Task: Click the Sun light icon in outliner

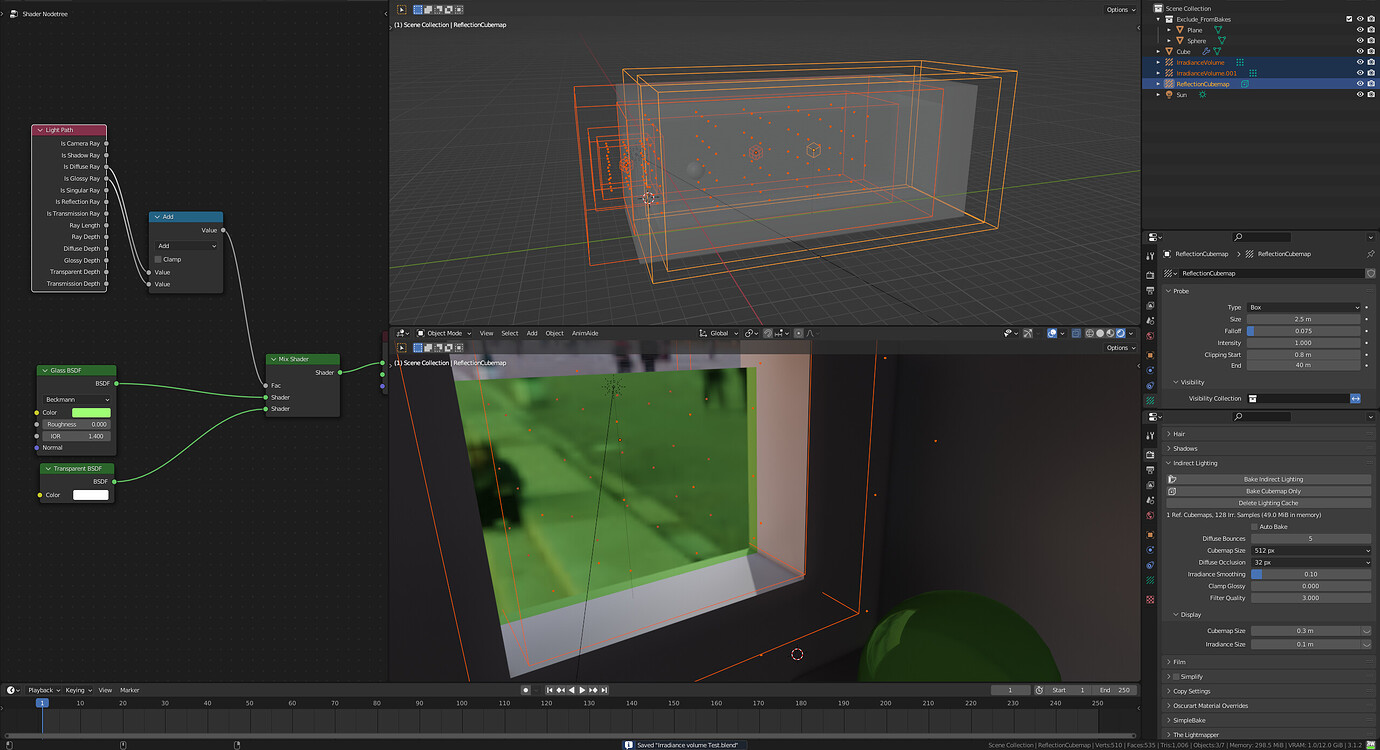Action: tap(1202, 95)
